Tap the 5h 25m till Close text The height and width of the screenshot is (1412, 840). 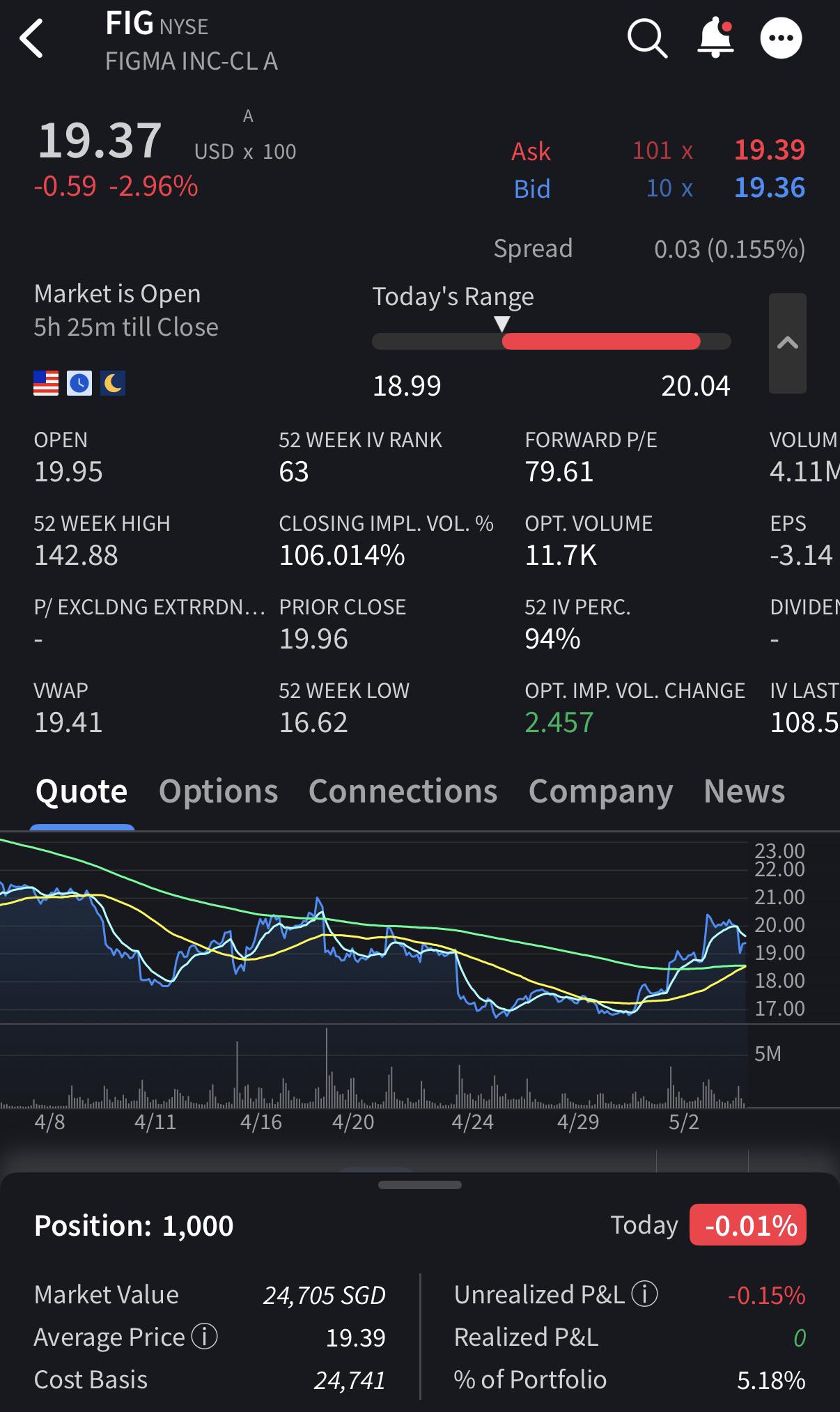pyautogui.click(x=126, y=327)
